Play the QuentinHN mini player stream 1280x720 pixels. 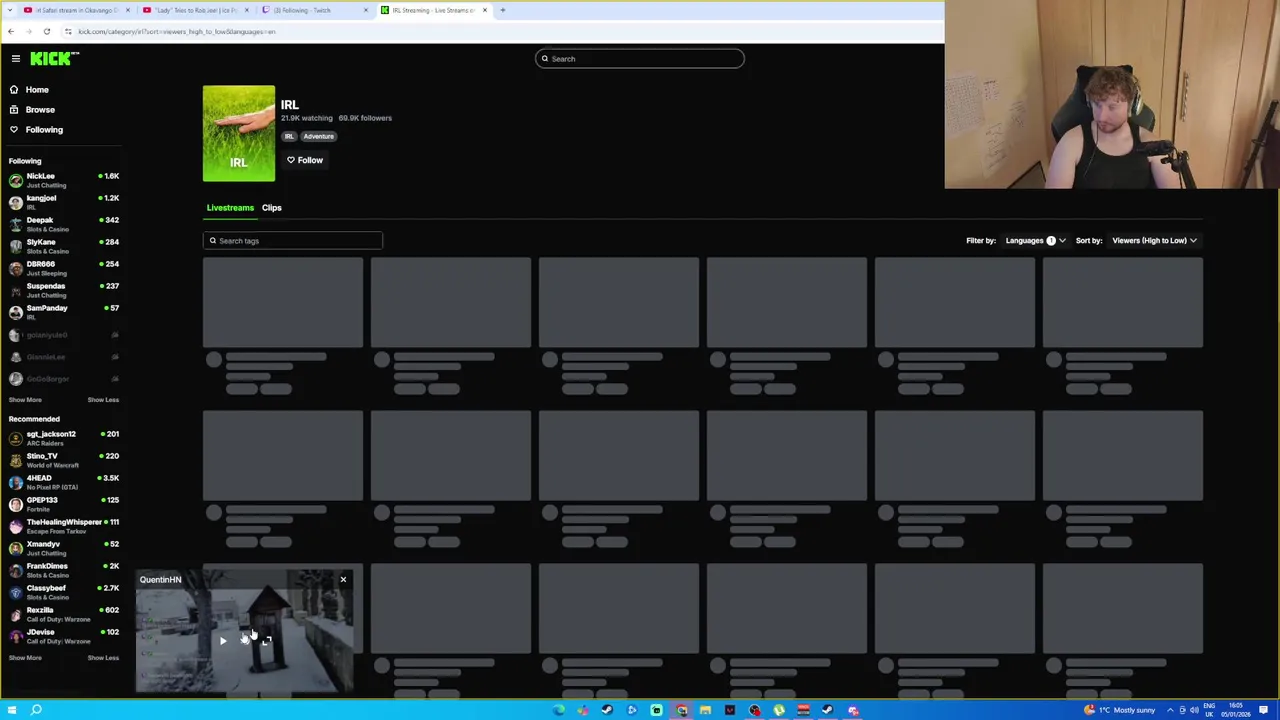tap(223, 641)
